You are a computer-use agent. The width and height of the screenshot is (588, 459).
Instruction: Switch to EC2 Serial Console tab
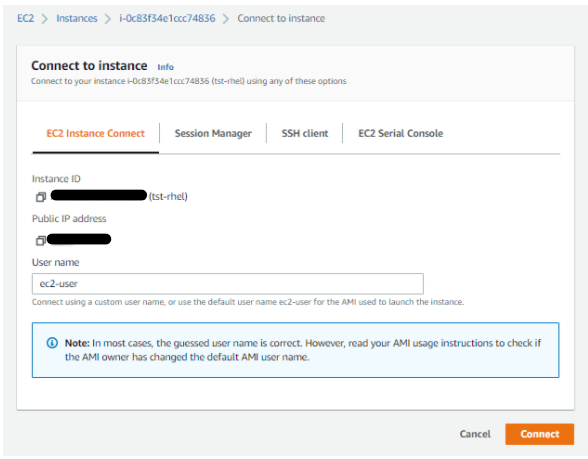pyautogui.click(x=400, y=134)
